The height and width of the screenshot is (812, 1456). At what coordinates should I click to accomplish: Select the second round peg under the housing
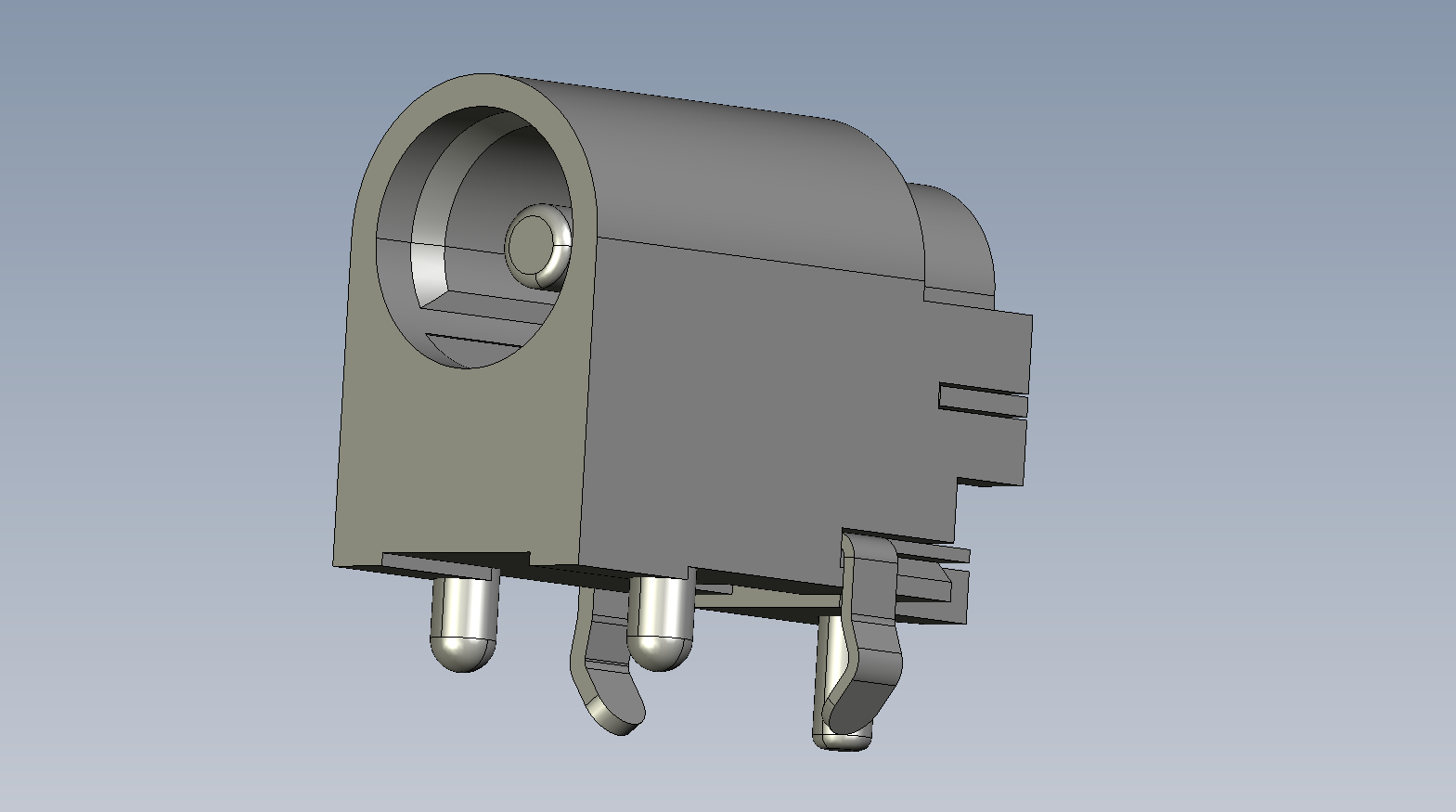point(660,621)
